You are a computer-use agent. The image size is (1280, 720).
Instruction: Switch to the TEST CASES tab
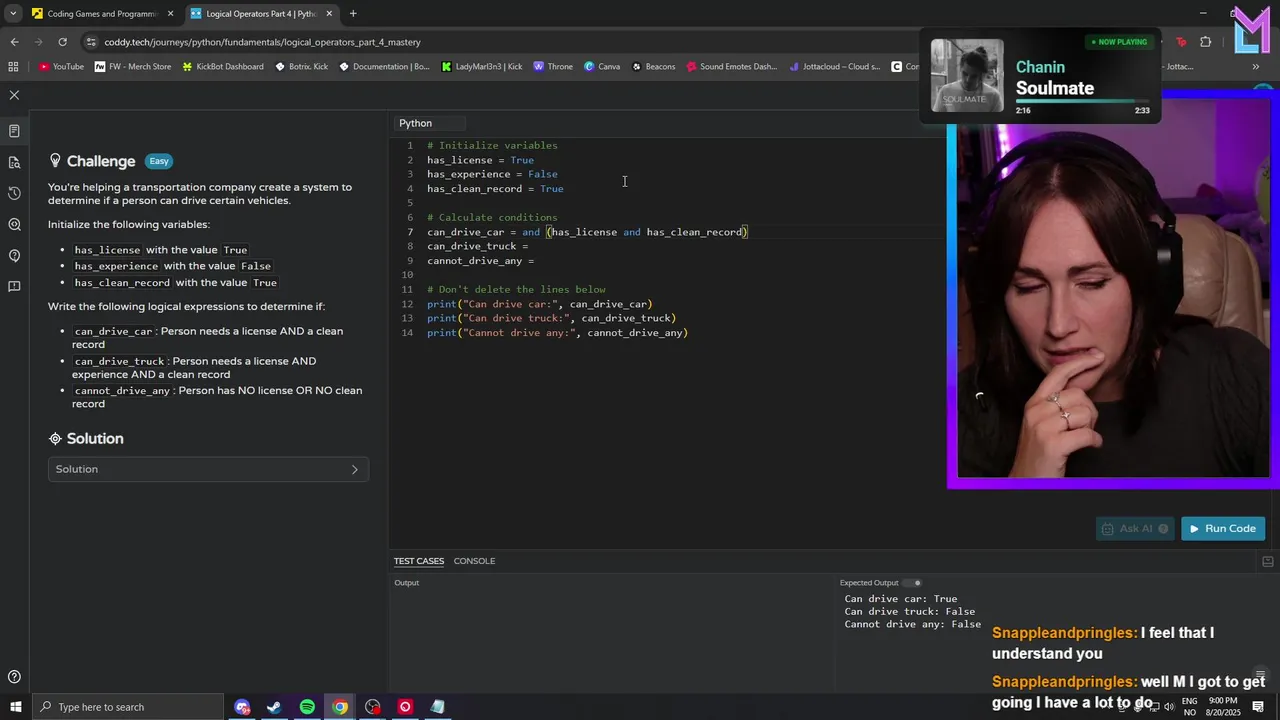coord(418,561)
